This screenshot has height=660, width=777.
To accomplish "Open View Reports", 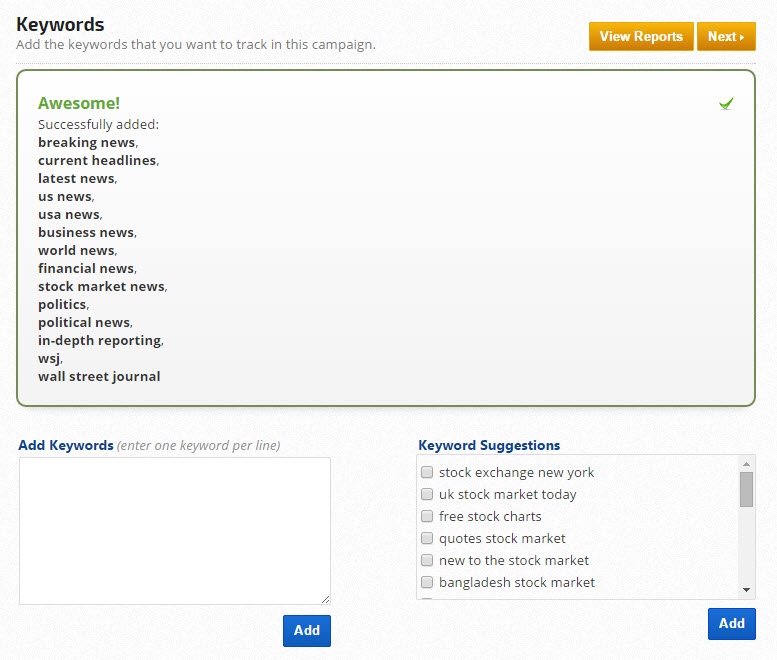I will 641,37.
